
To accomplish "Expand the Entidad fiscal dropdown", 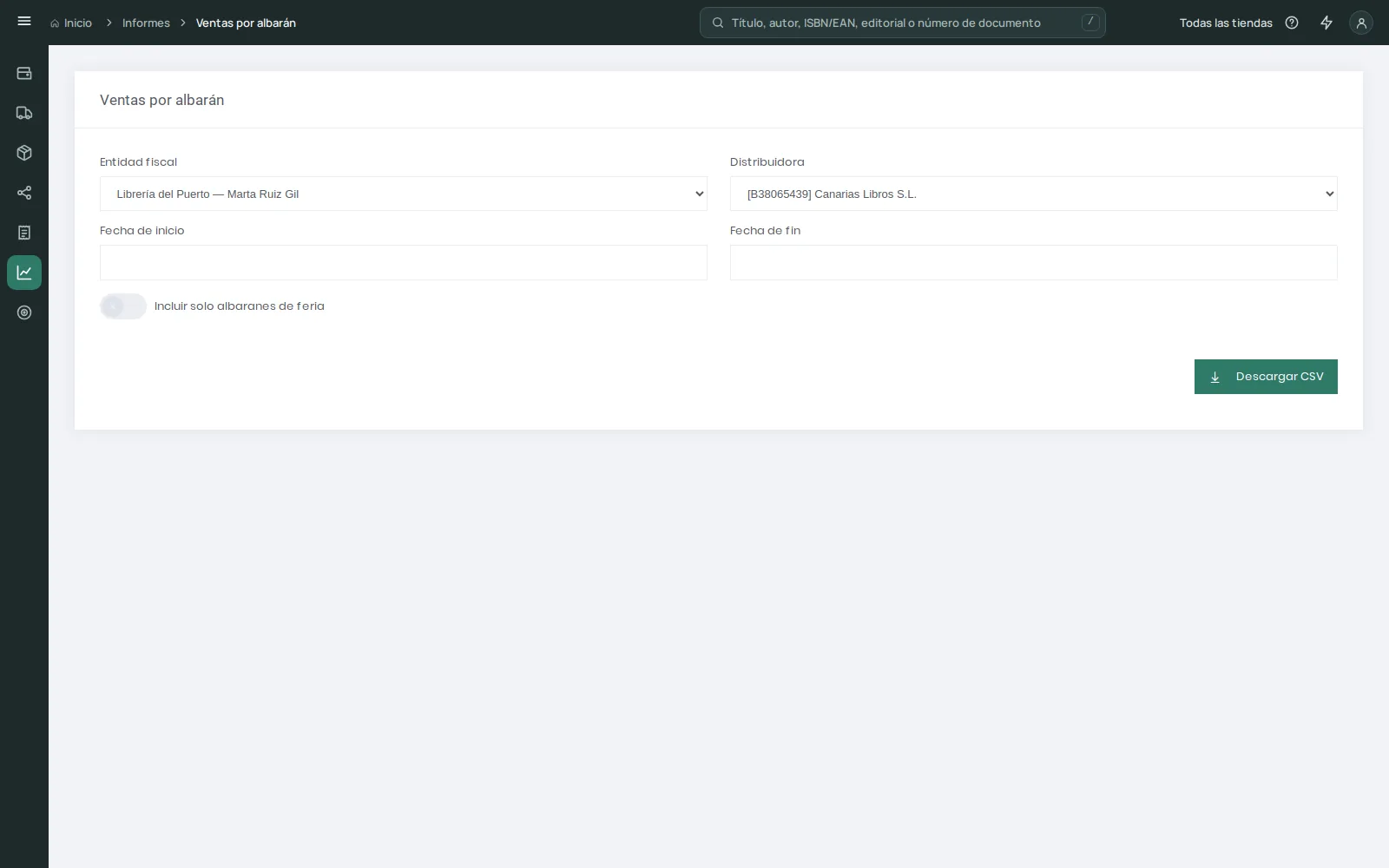I will pos(404,194).
